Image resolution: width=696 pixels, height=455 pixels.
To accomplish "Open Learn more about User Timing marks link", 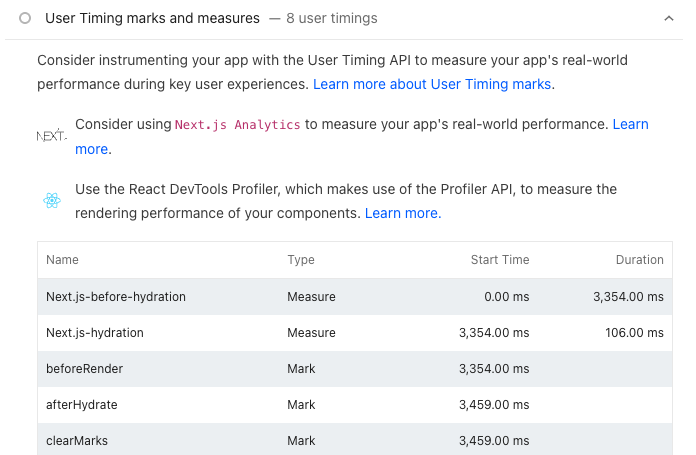I will [432, 84].
